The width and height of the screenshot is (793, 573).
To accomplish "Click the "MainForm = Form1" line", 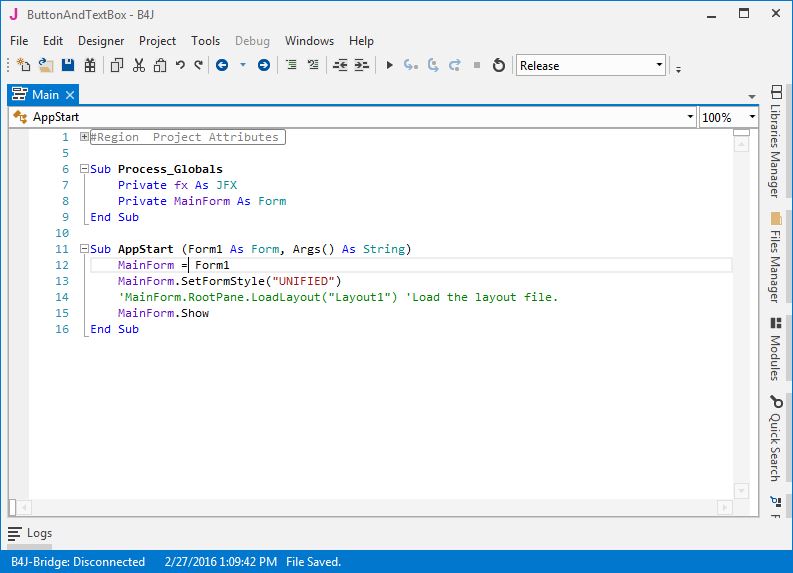I will coord(173,265).
